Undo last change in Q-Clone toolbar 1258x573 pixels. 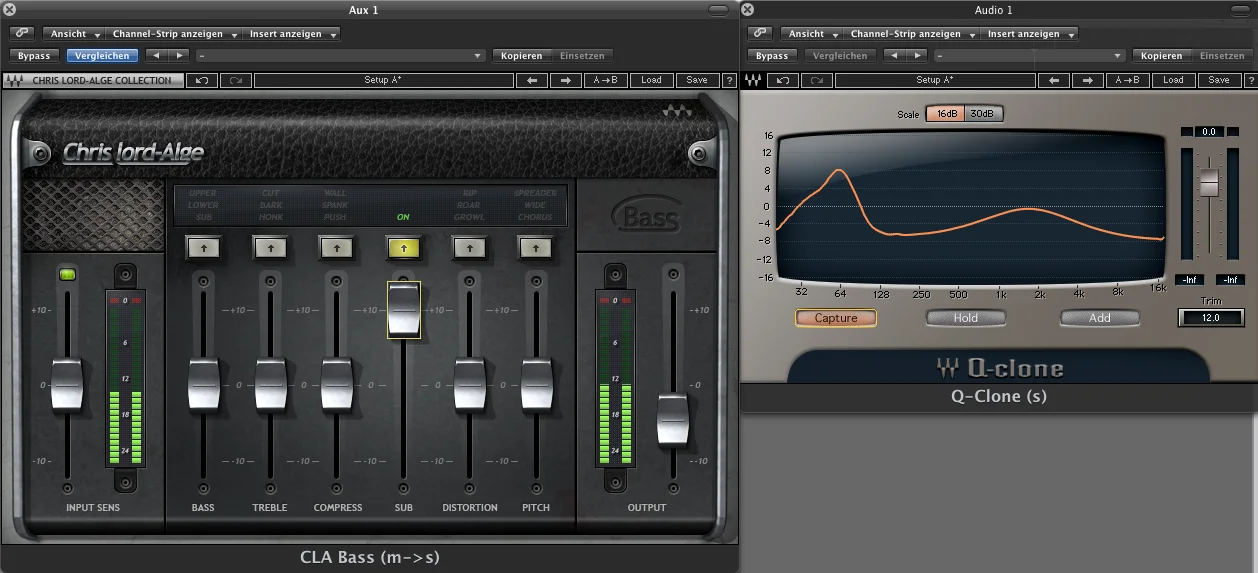click(x=783, y=80)
